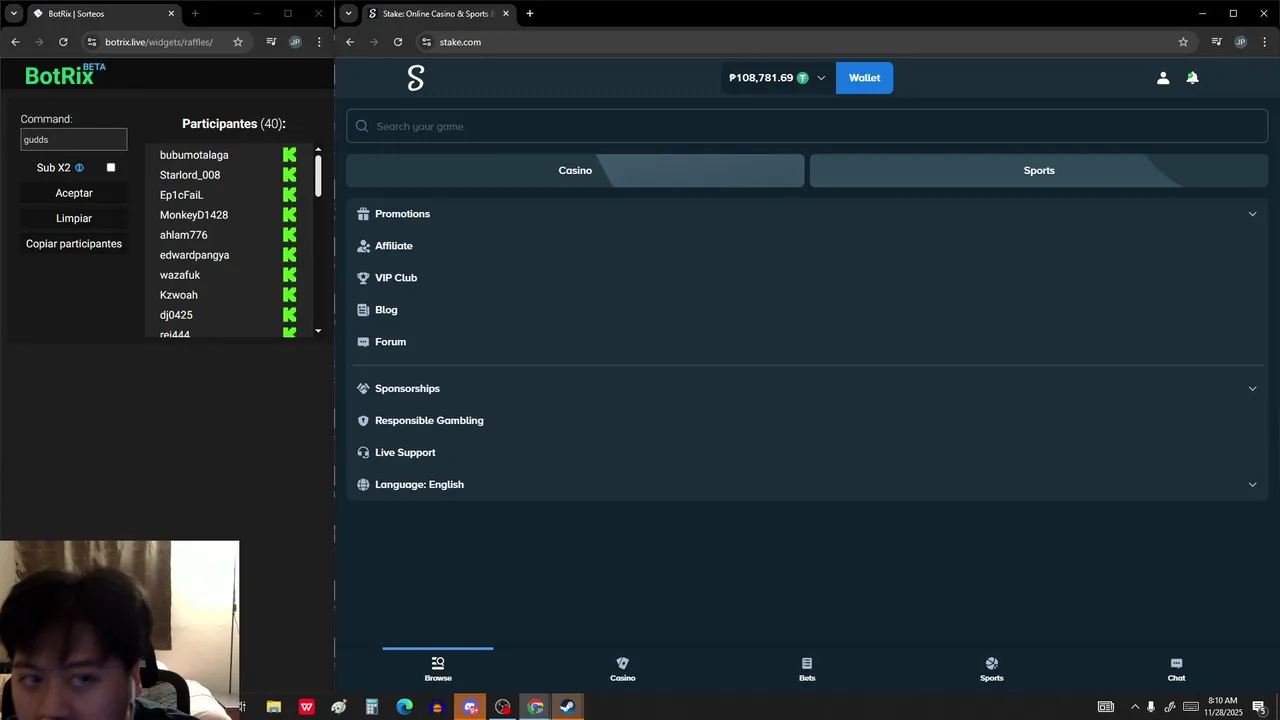
Task: Open the taskbar notification center icon
Action: 1259,707
